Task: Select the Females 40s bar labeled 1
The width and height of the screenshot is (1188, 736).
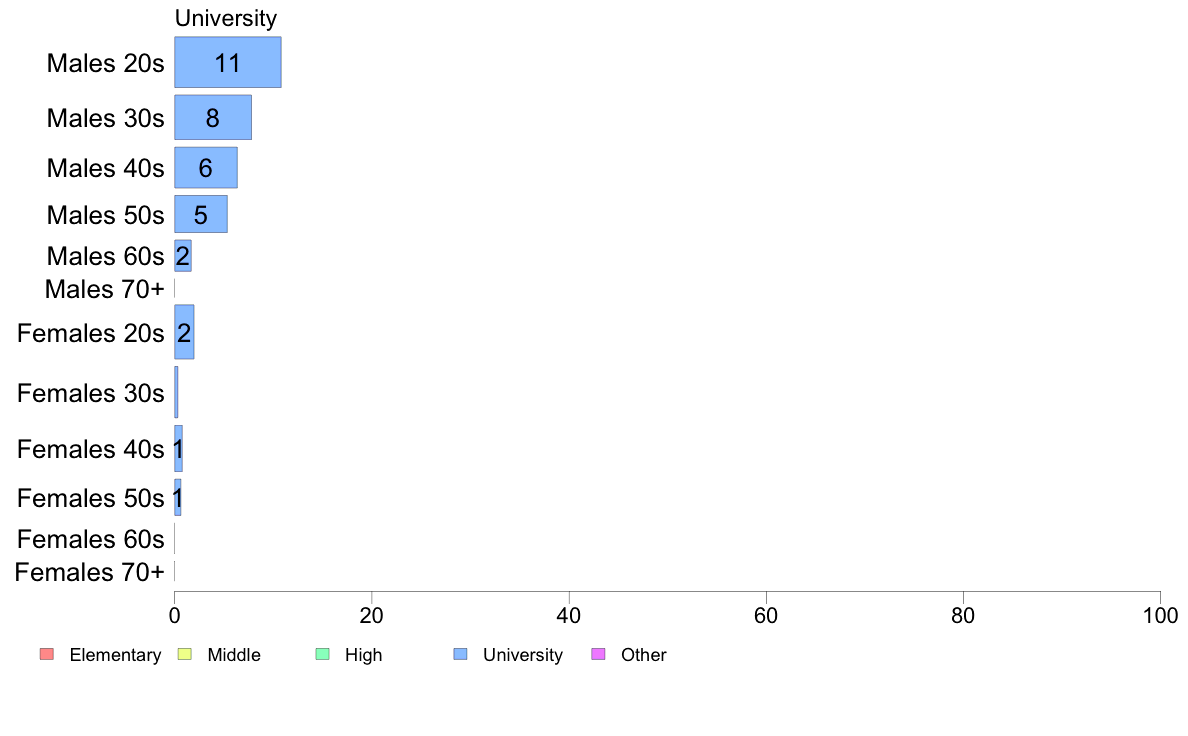Action: pyautogui.click(x=178, y=449)
